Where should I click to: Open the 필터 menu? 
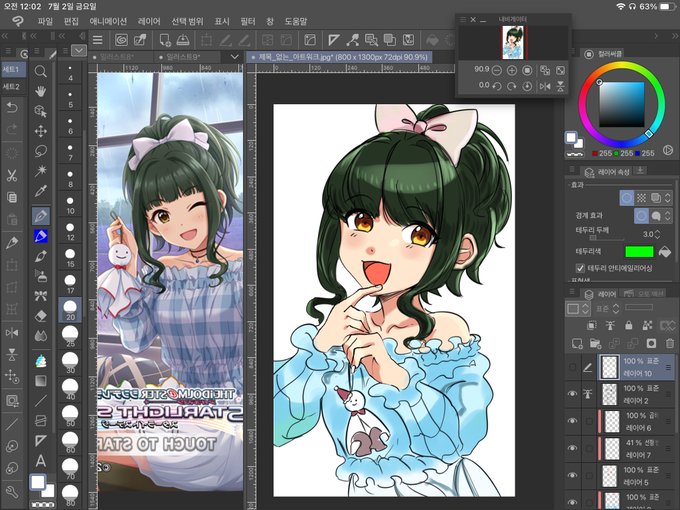(x=248, y=21)
